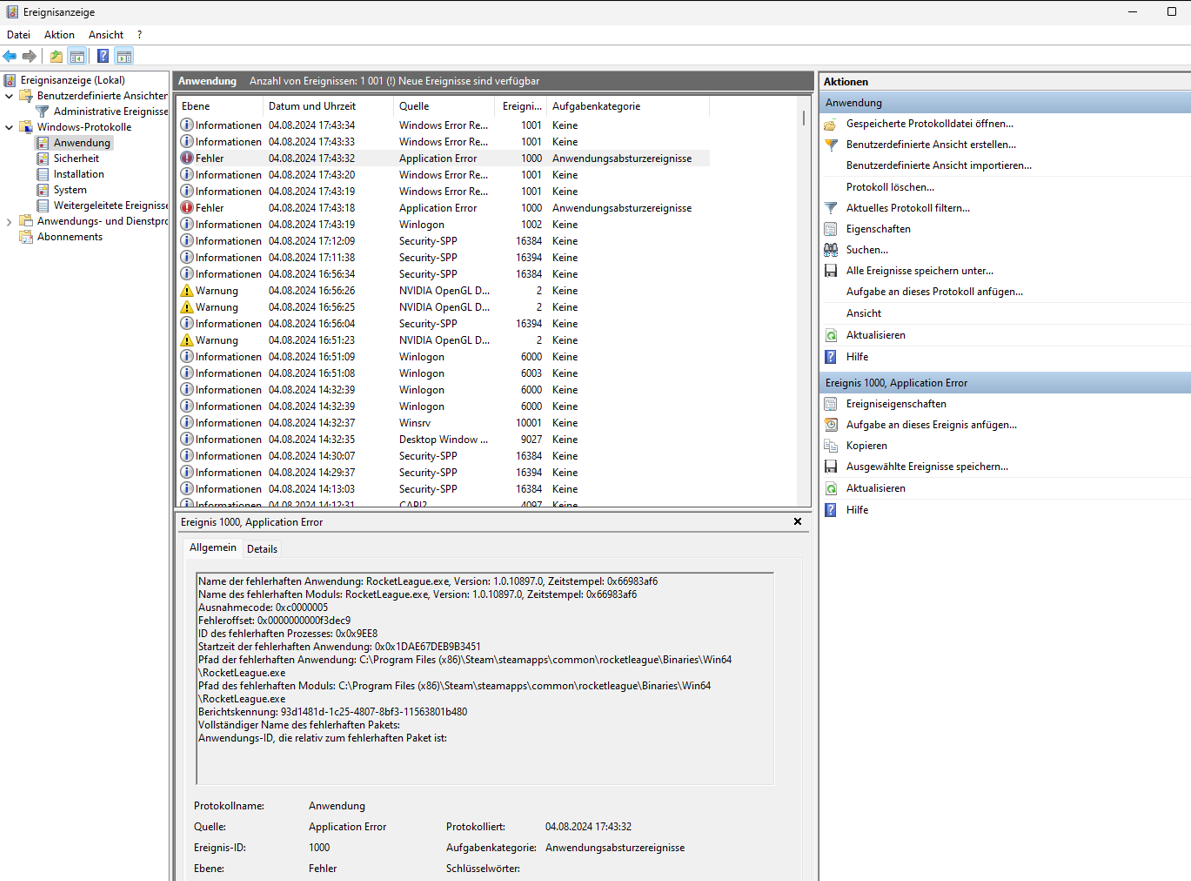Click the Hilfe icon under Anwendung actions
Viewport: 1191px width, 881px height.
tap(831, 356)
